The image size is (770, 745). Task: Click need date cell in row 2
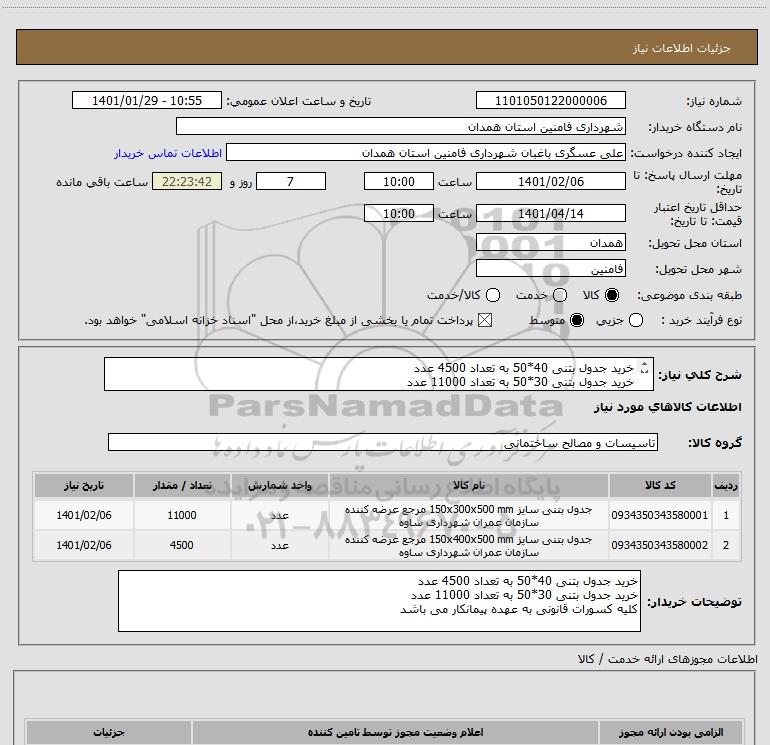click(83, 545)
